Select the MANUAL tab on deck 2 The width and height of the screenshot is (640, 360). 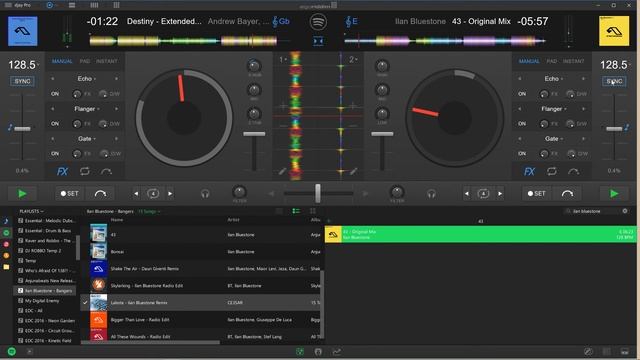[x=529, y=61]
